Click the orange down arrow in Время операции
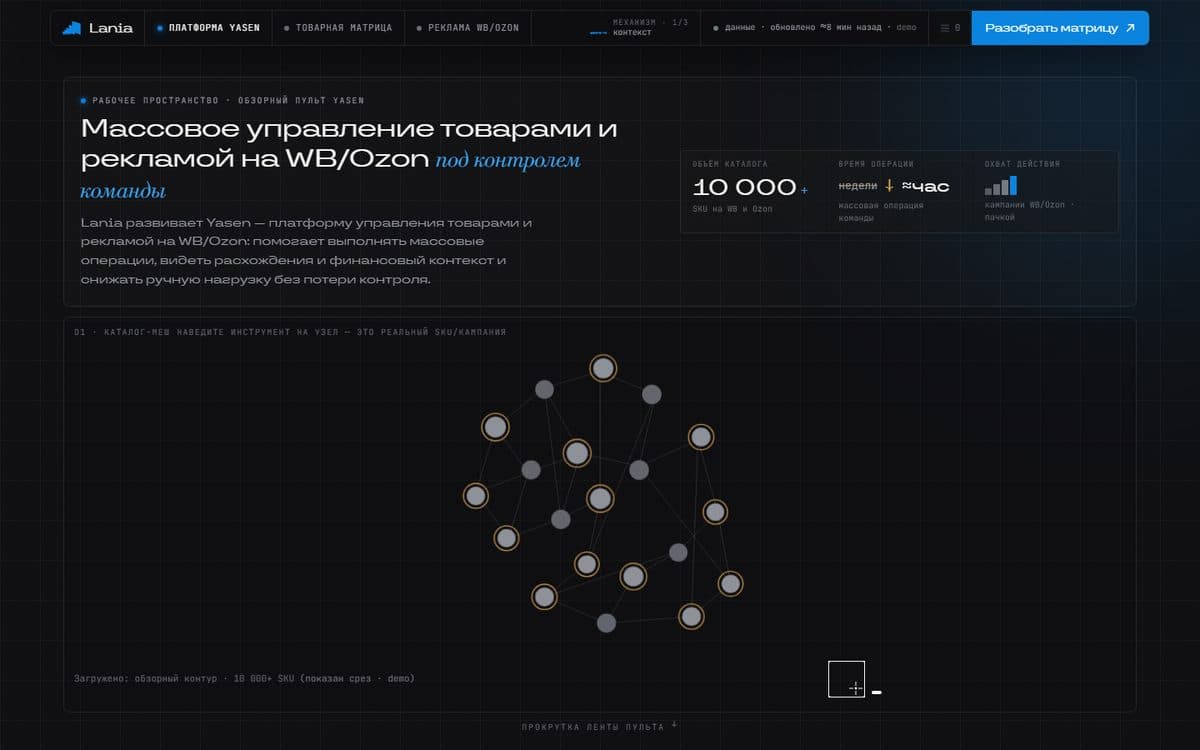This screenshot has height=750, width=1200. [889, 186]
